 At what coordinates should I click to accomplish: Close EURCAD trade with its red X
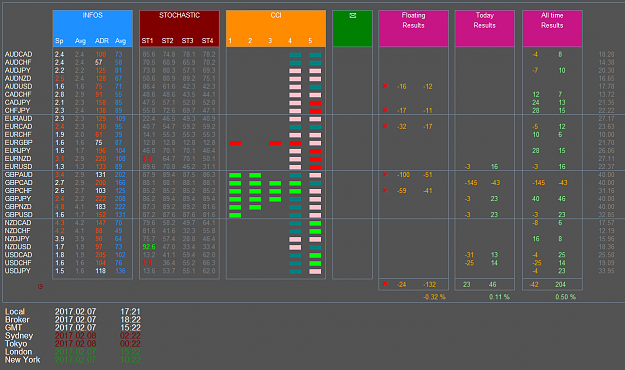pos(385,126)
